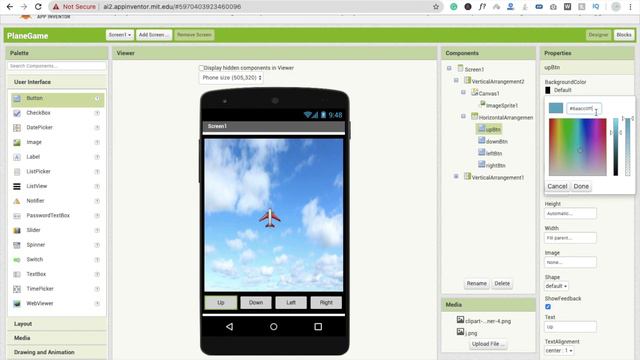Open the Media palette section
The image size is (640, 360).
tap(57, 338)
